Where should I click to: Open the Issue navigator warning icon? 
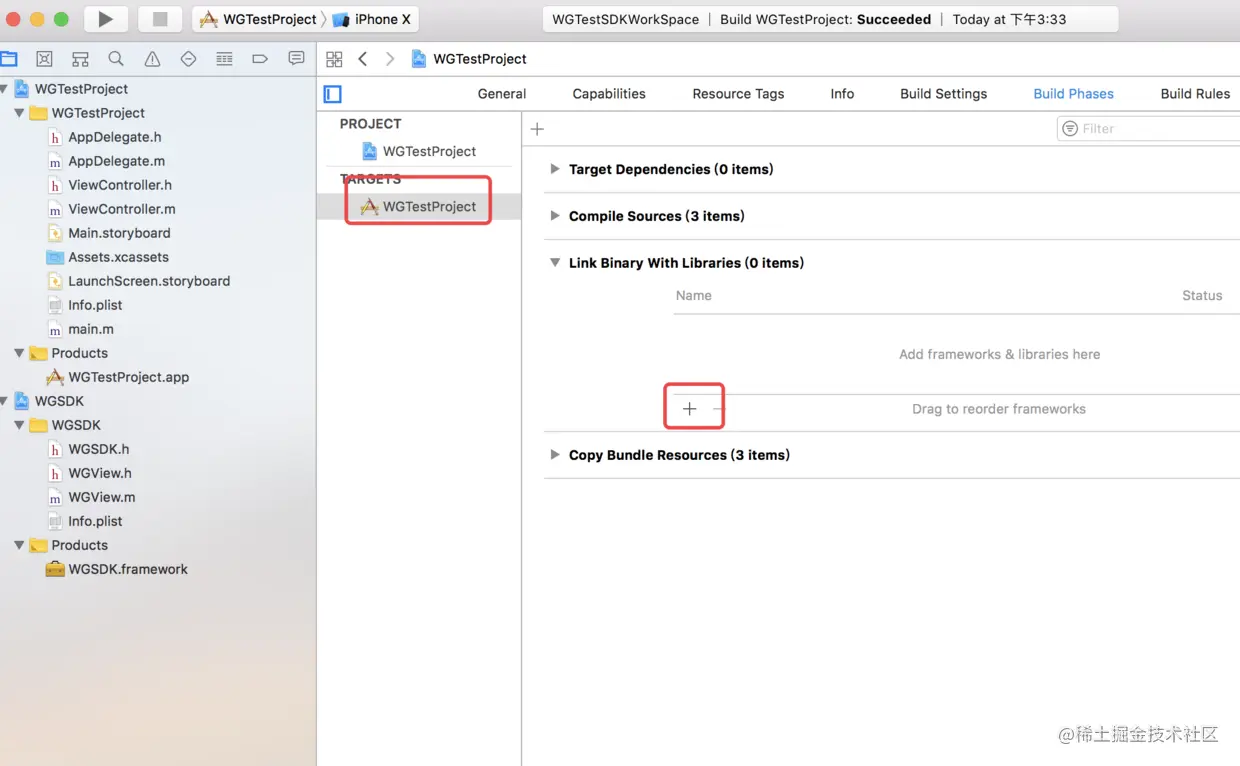tap(152, 59)
